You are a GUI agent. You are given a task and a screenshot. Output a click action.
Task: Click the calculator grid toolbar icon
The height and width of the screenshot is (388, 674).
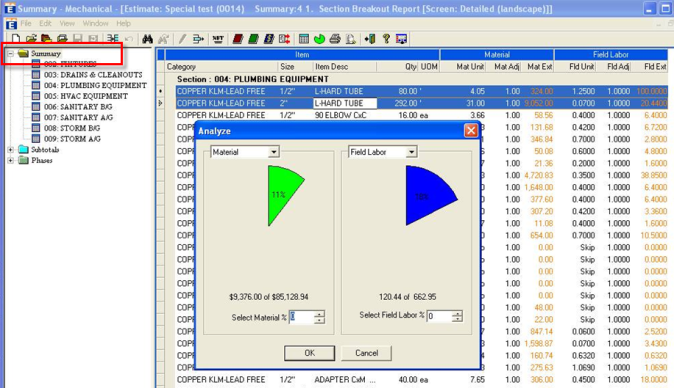coord(303,39)
